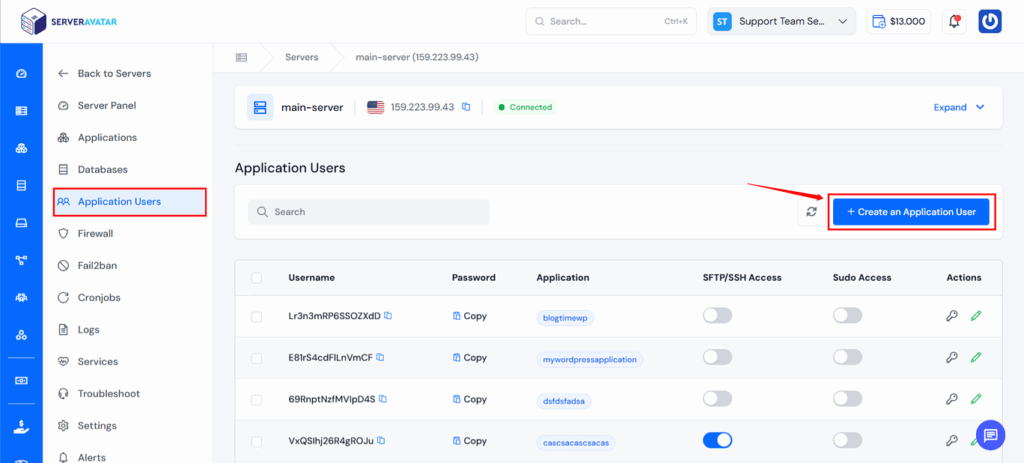
Task: Copy the server IP address 159.223.99.43
Action: tap(466, 107)
